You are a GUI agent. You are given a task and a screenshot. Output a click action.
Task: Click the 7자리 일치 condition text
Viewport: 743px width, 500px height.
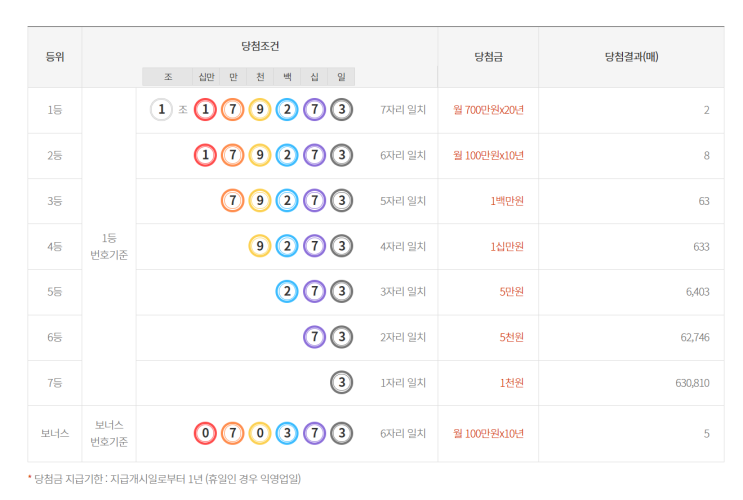point(404,110)
